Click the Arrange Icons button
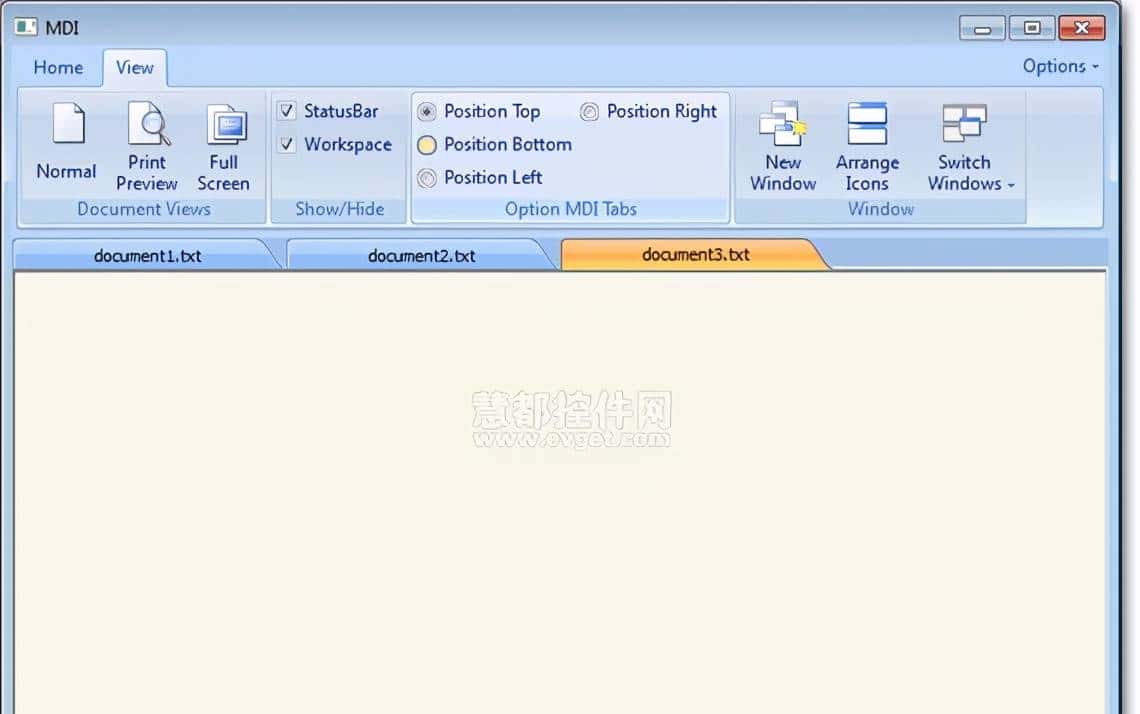Image resolution: width=1140 pixels, height=714 pixels. click(866, 125)
